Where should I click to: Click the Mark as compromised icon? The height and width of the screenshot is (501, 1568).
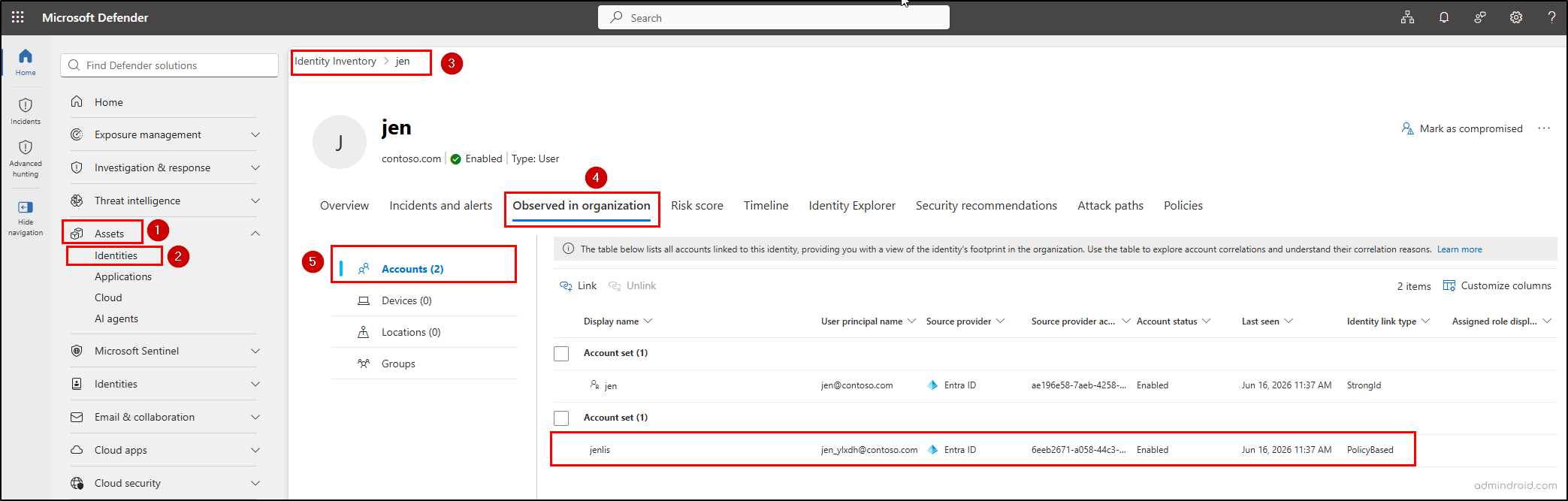pyautogui.click(x=1408, y=128)
